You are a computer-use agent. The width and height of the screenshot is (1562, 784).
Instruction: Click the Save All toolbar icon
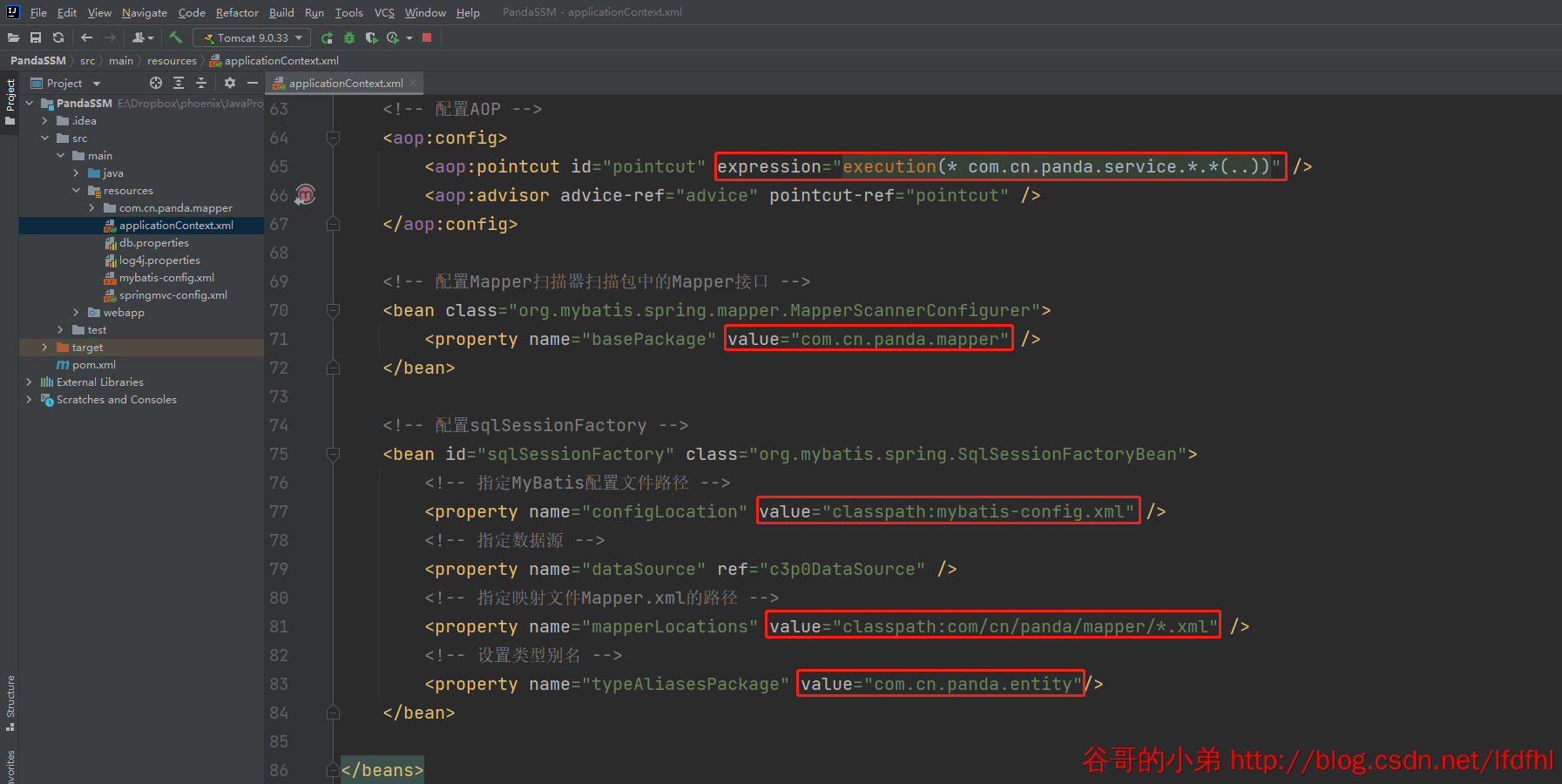click(36, 37)
